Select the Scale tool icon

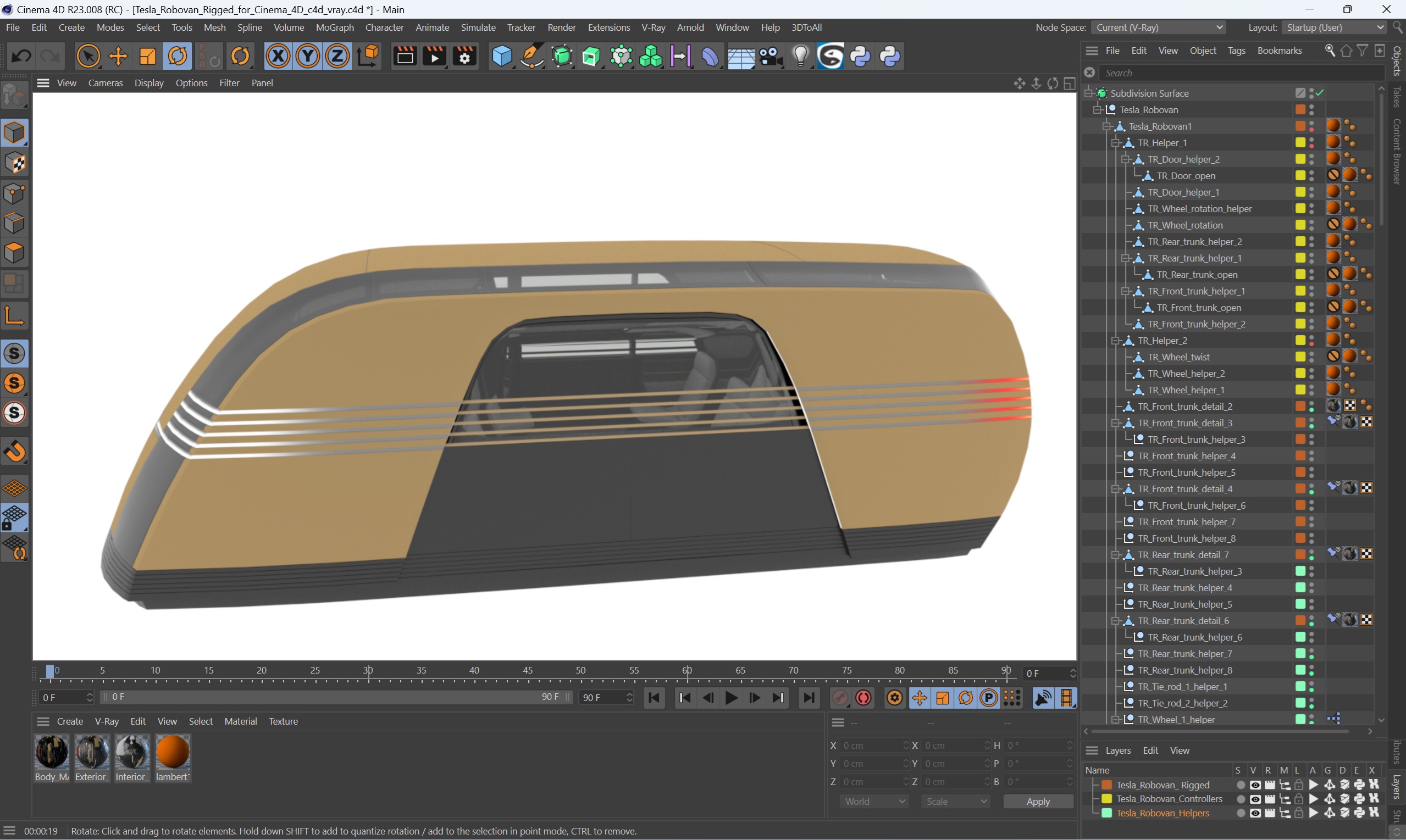click(148, 57)
